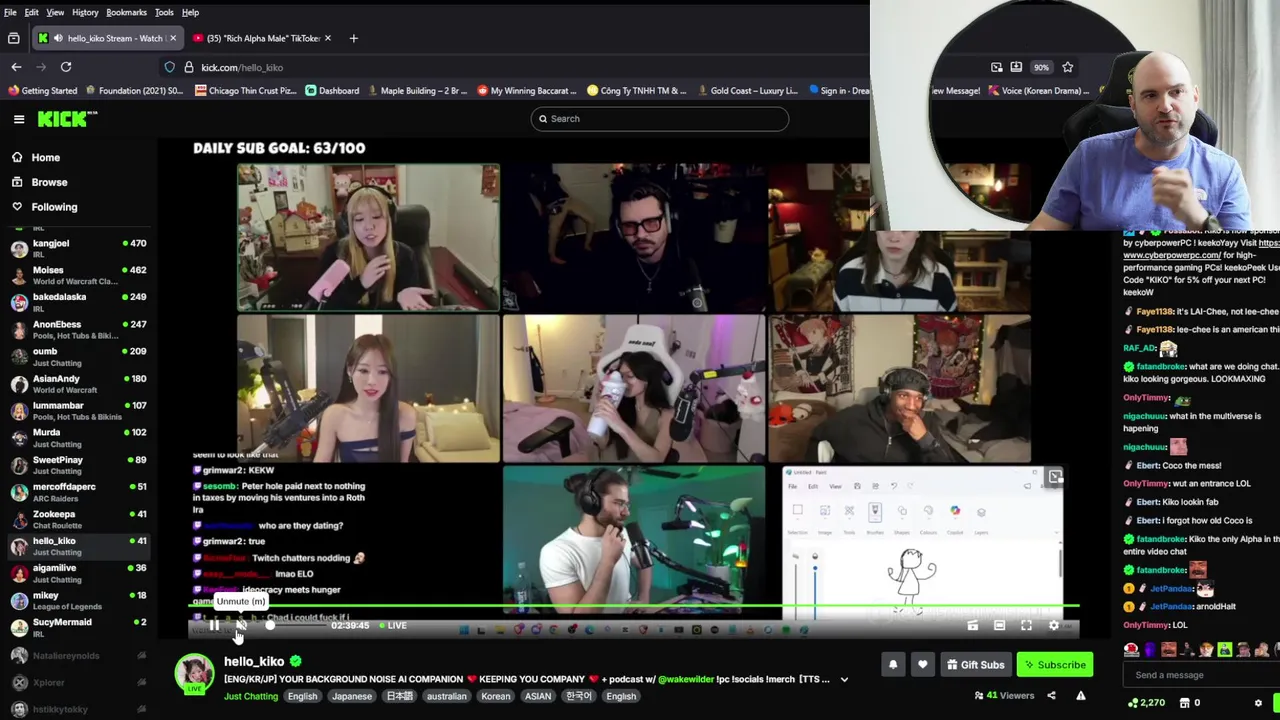
Task: Click the ASIAN tag
Action: coord(538,696)
